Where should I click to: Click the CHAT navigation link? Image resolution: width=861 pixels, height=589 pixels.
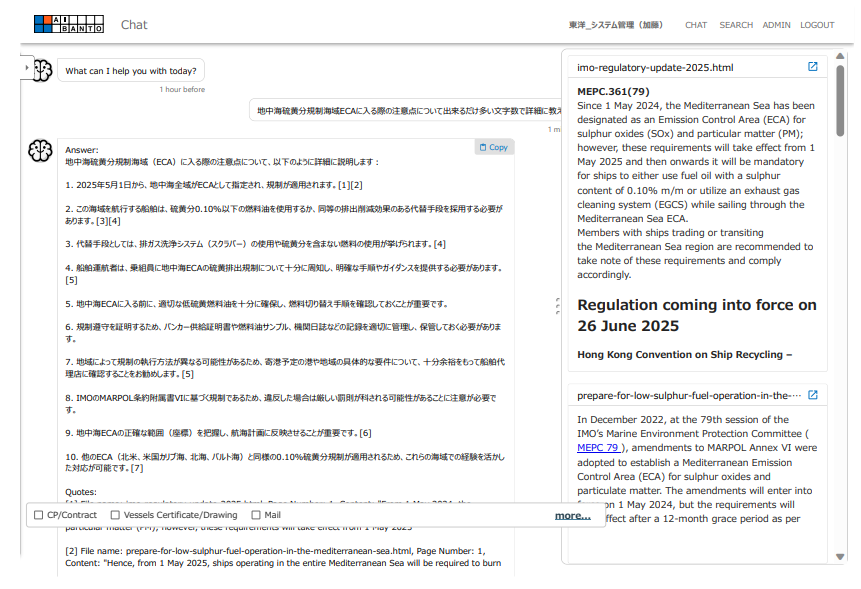click(695, 25)
